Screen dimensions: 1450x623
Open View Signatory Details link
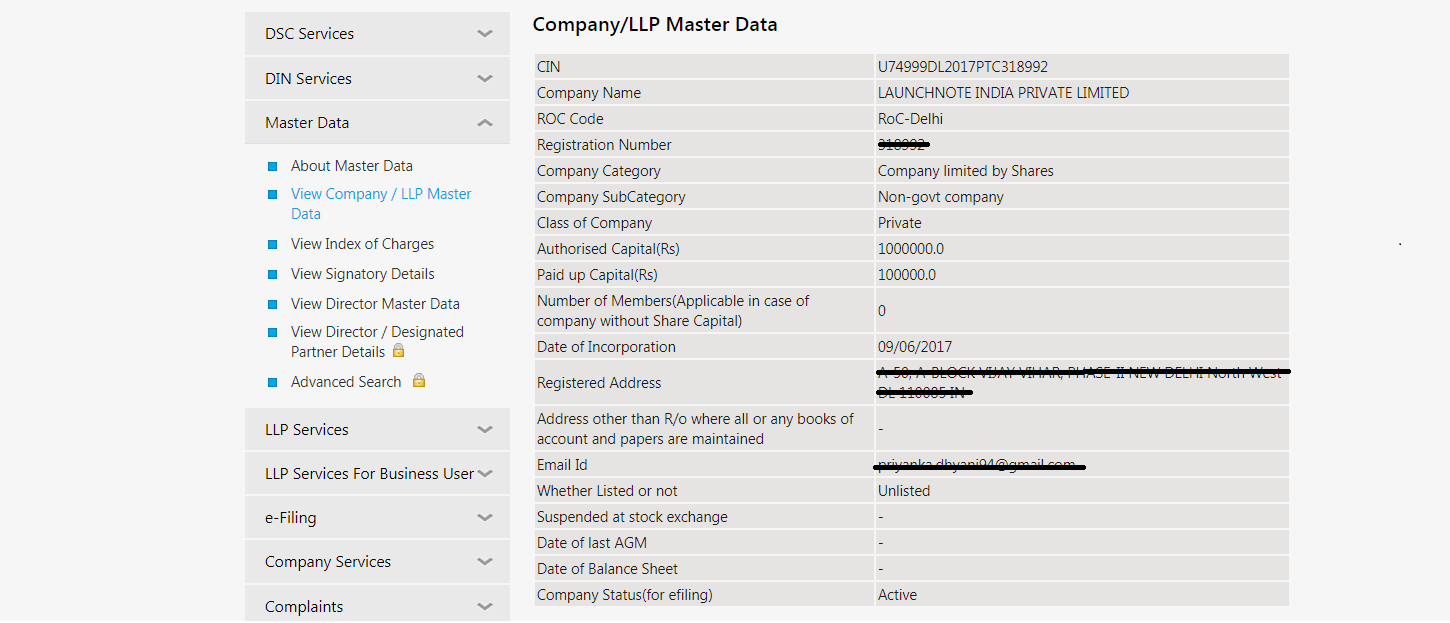363,274
